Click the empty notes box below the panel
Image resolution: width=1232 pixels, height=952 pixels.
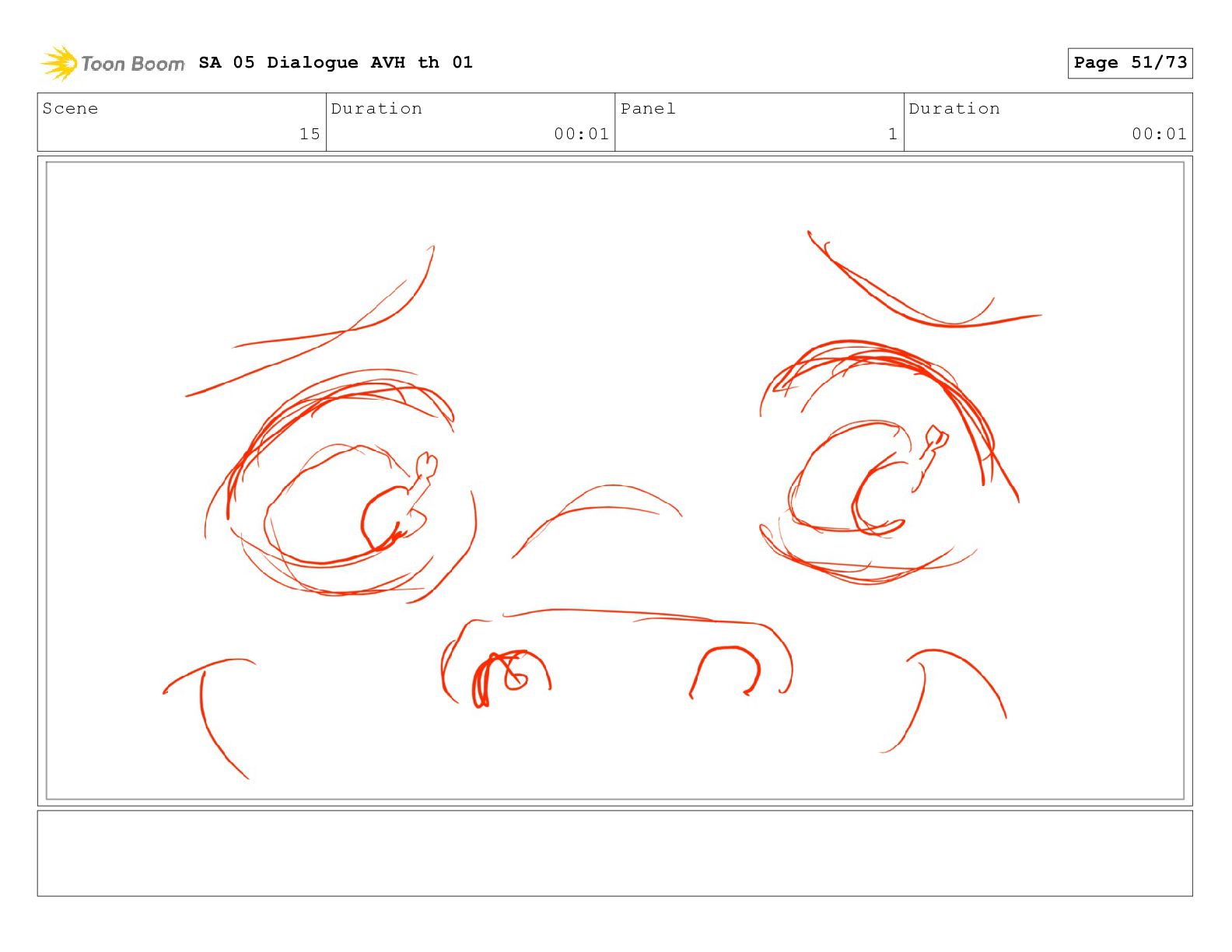pyautogui.click(x=615, y=853)
